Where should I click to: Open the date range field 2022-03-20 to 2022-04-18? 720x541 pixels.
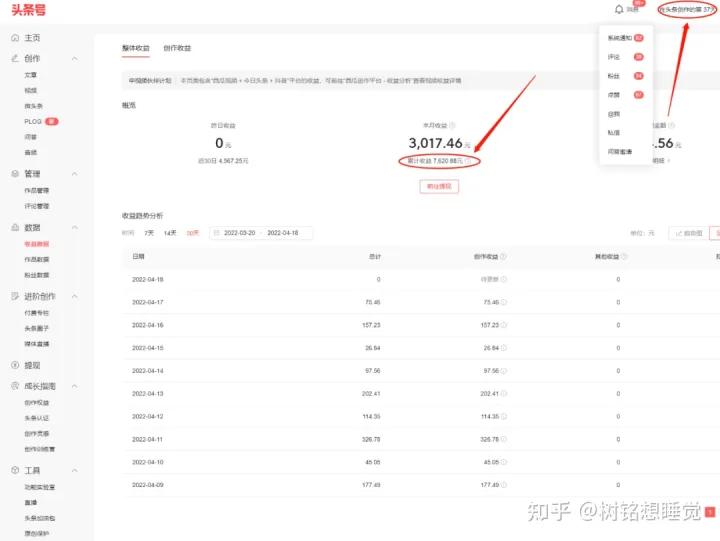pos(261,233)
